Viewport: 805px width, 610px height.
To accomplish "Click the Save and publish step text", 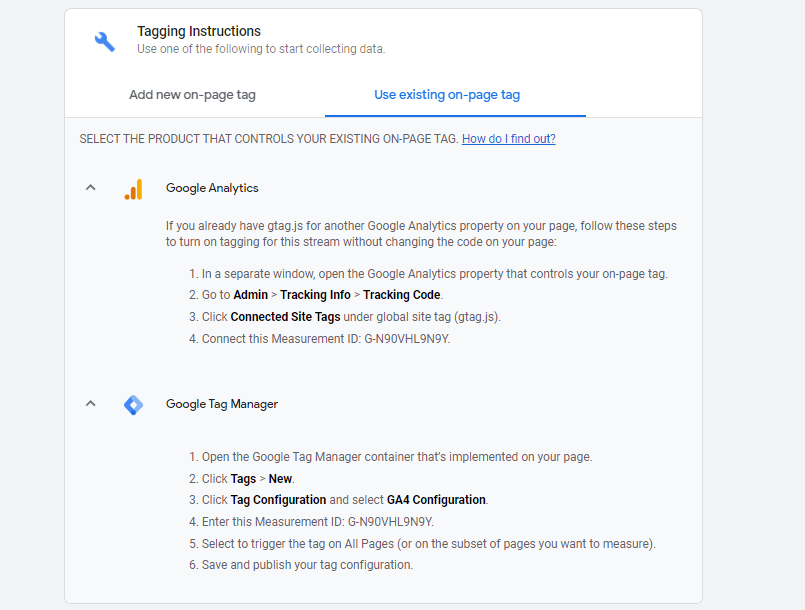I will (307, 565).
